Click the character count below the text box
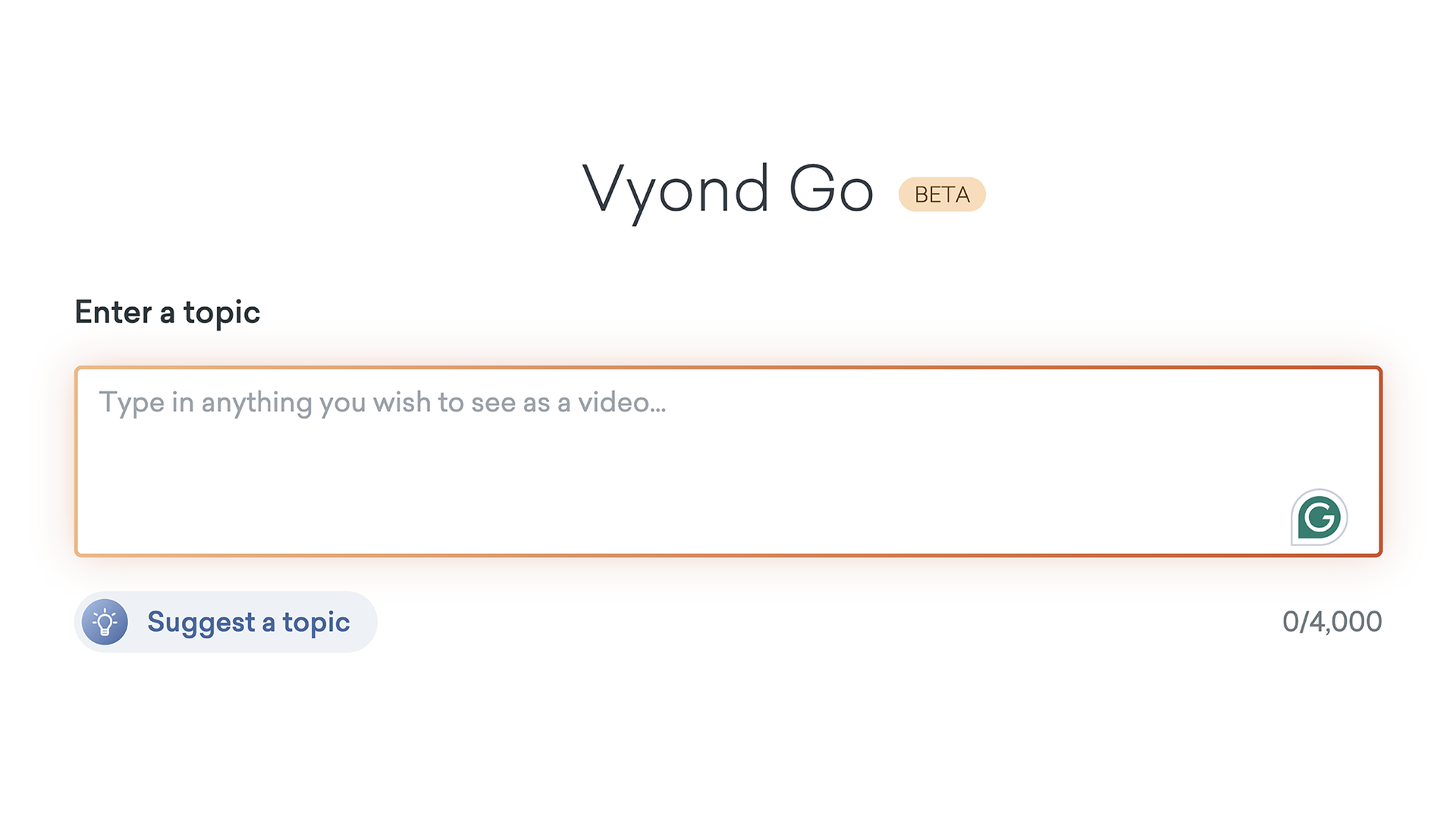This screenshot has height=819, width=1456. tap(1332, 622)
